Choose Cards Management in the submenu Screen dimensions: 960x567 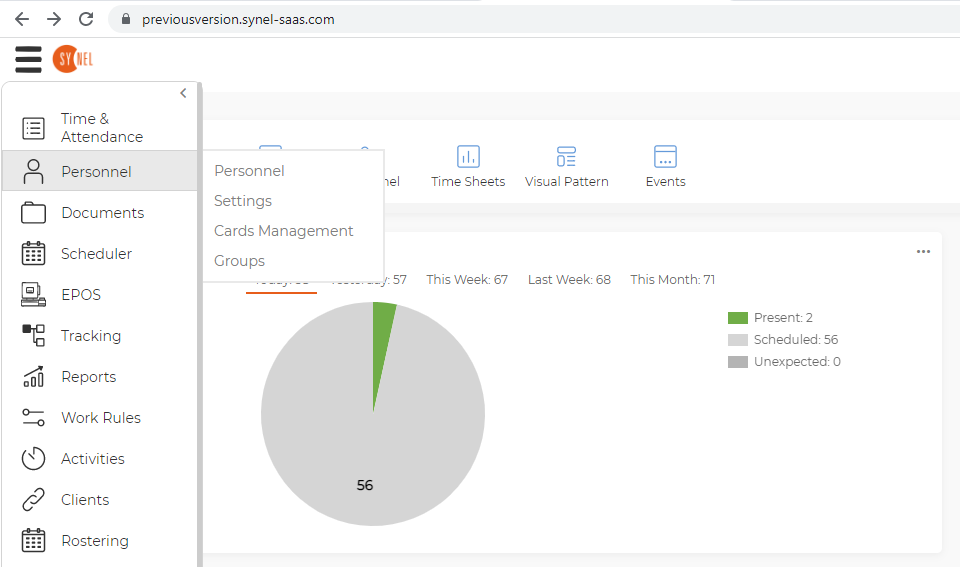pyautogui.click(x=283, y=231)
